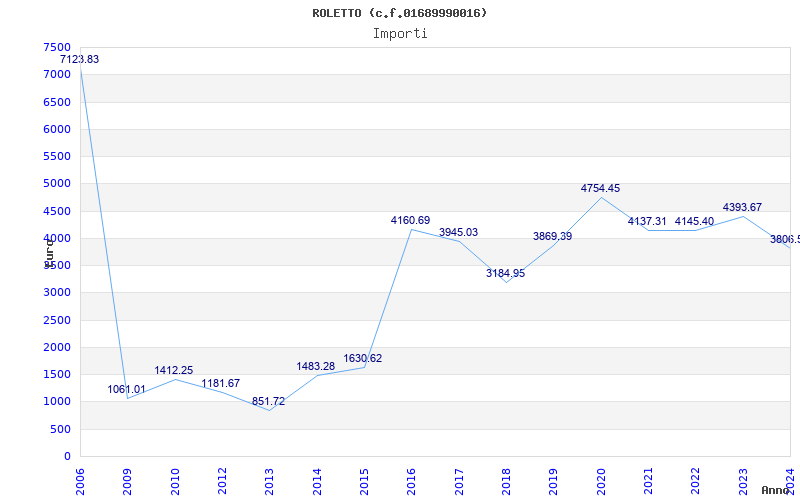Viewport: 800px width, 500px height.
Task: Click the 2013 x-axis year label
Action: pos(269,481)
